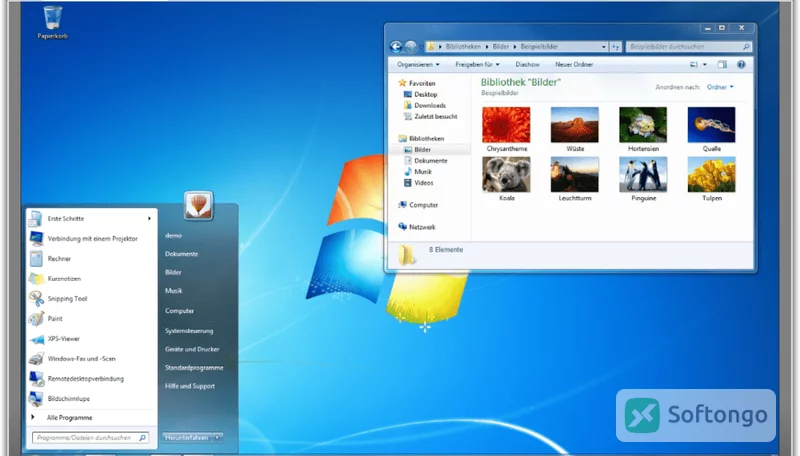Viewport: 800px width, 456px height.
Task: Click Neuer Ordner button
Action: [x=574, y=64]
